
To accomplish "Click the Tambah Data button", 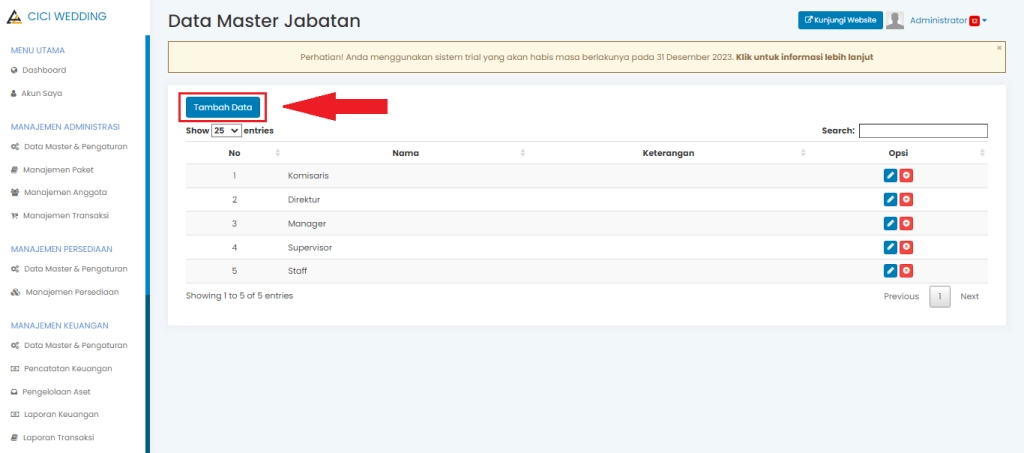I will coord(222,107).
